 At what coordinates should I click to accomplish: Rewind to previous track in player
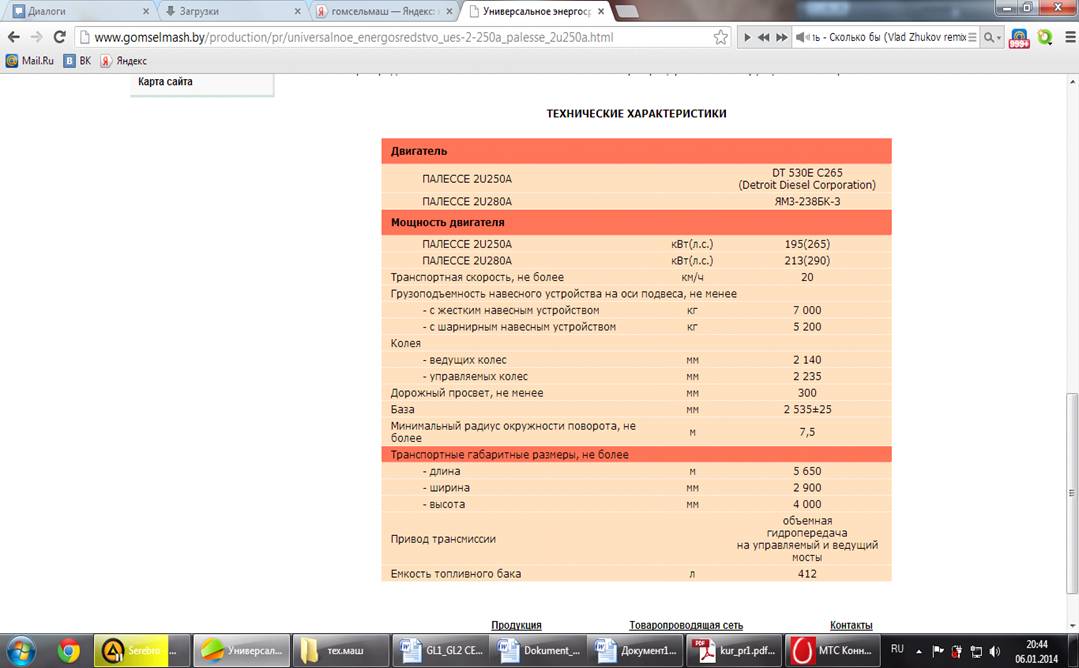(x=764, y=37)
